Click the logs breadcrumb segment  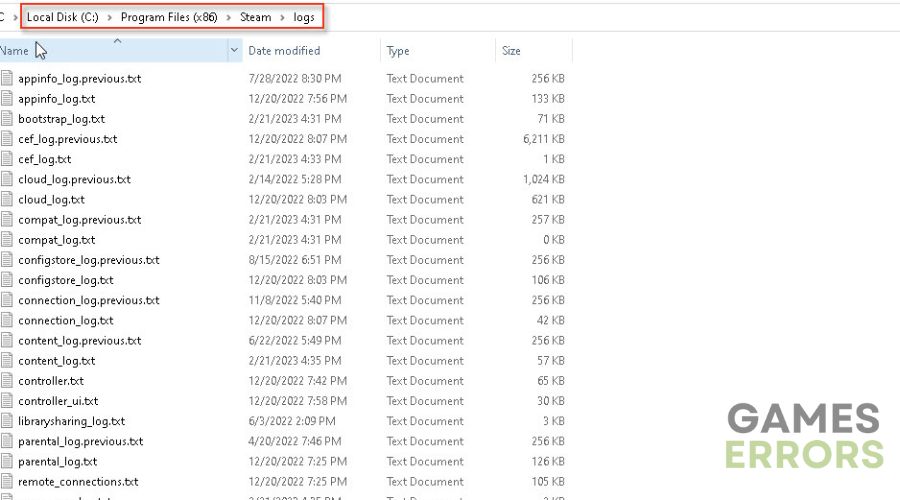click(304, 17)
